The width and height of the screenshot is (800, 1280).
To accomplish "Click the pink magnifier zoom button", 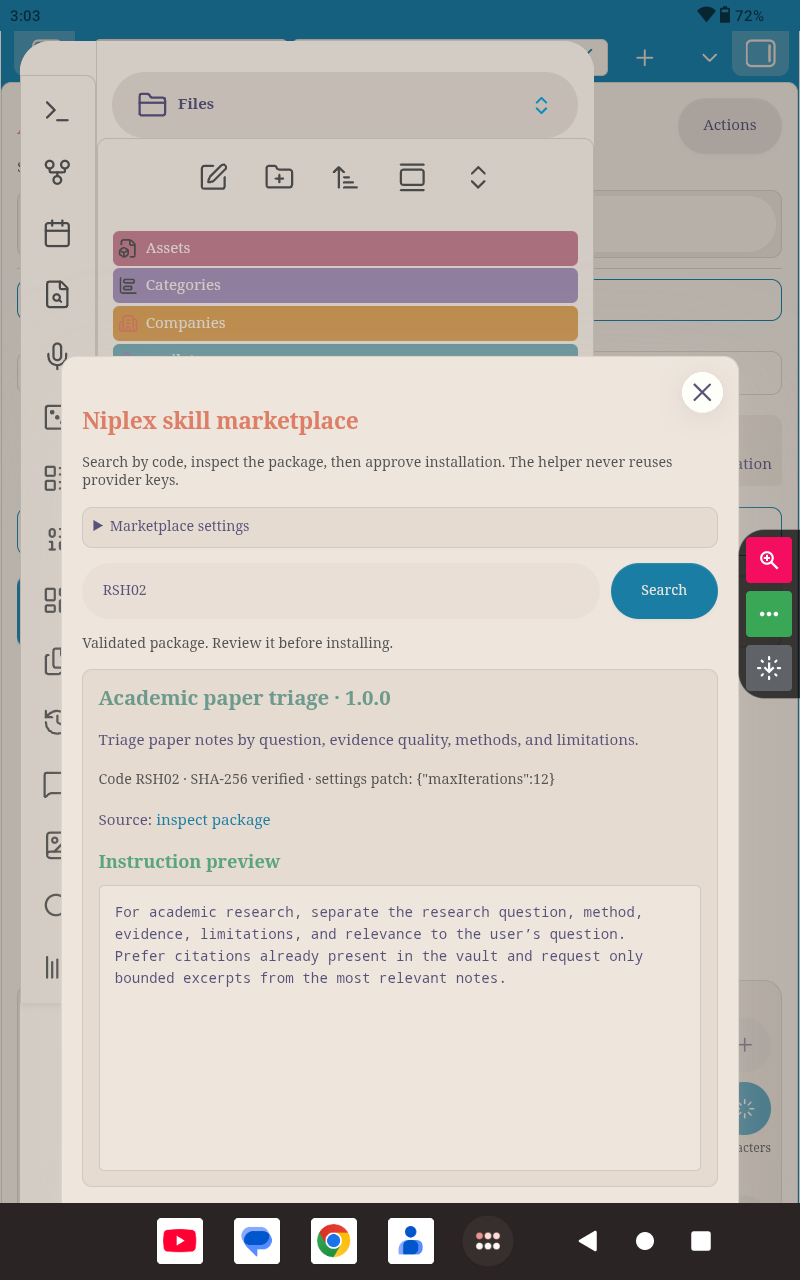I will tap(769, 560).
